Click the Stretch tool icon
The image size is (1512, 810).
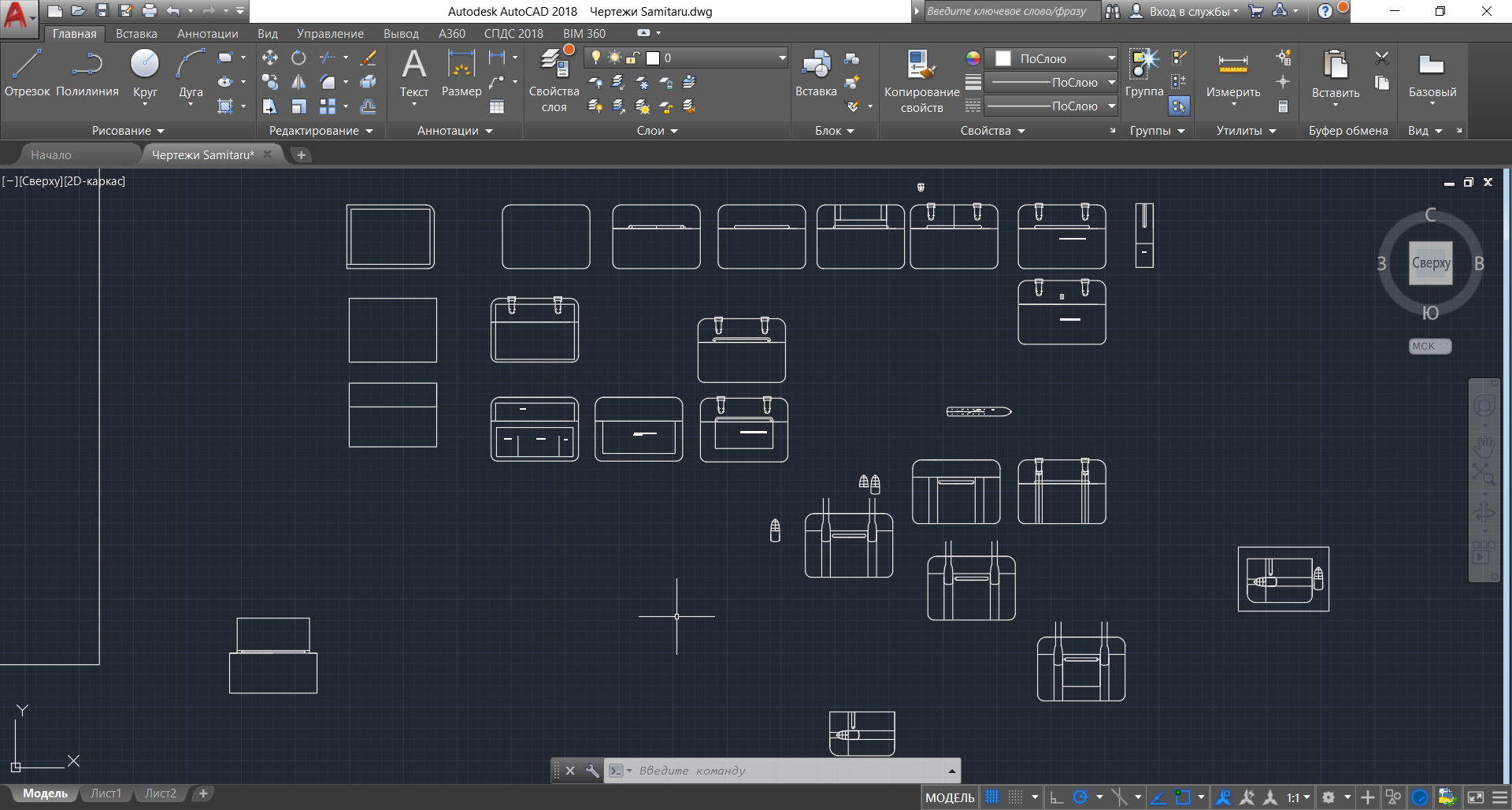coord(270,106)
